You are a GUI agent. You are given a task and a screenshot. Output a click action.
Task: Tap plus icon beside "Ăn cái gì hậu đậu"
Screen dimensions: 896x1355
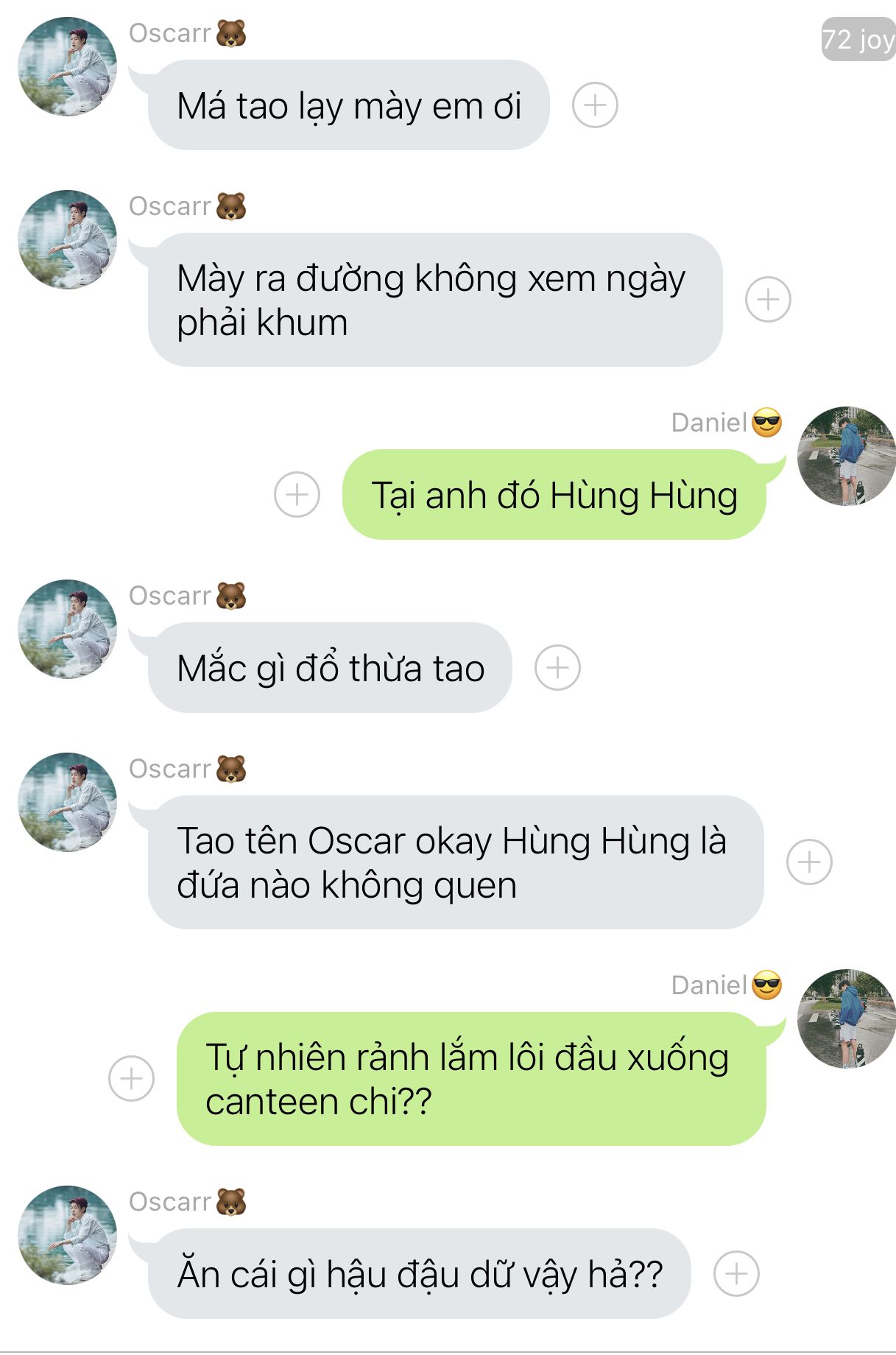coord(736,1273)
